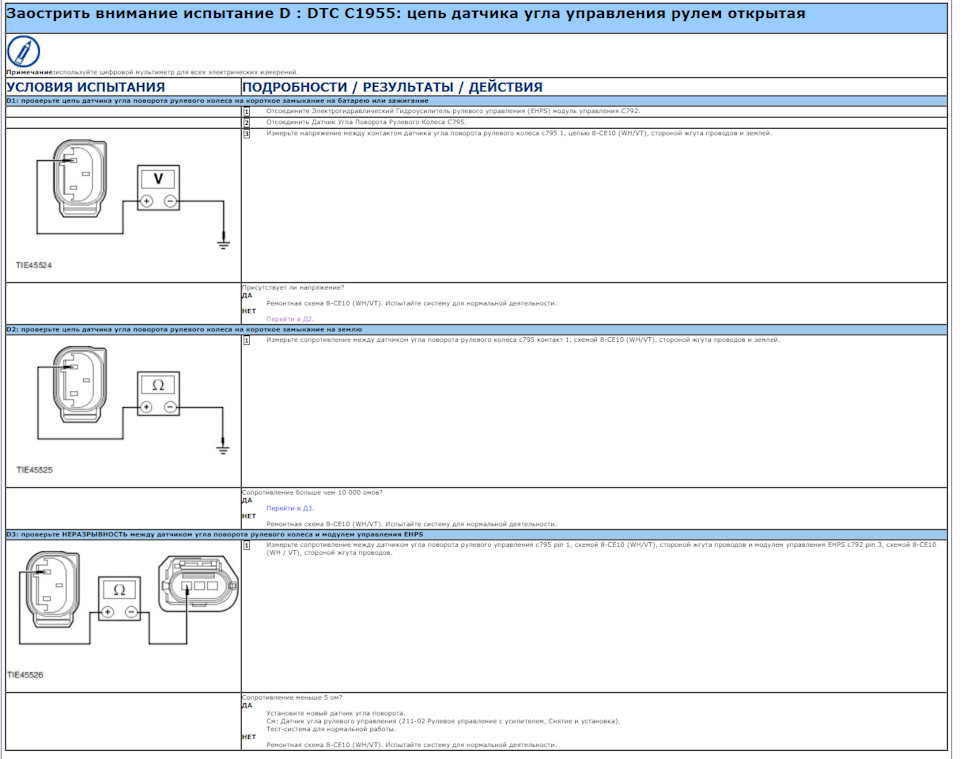Click step box 3 for measuring voltage in D1
The width and height of the screenshot is (960, 759).
point(247,134)
